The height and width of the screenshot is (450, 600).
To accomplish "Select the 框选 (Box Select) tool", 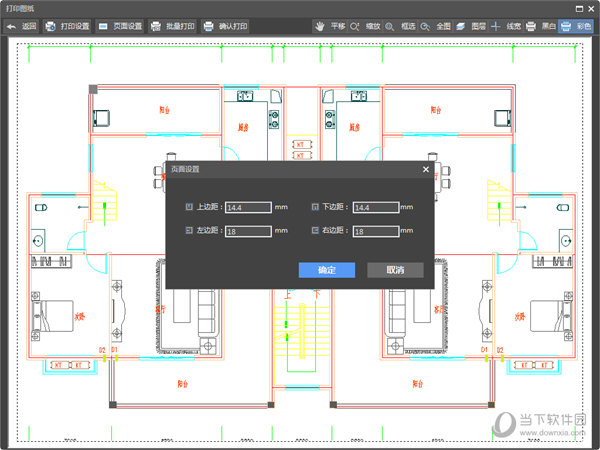I will 399,26.
